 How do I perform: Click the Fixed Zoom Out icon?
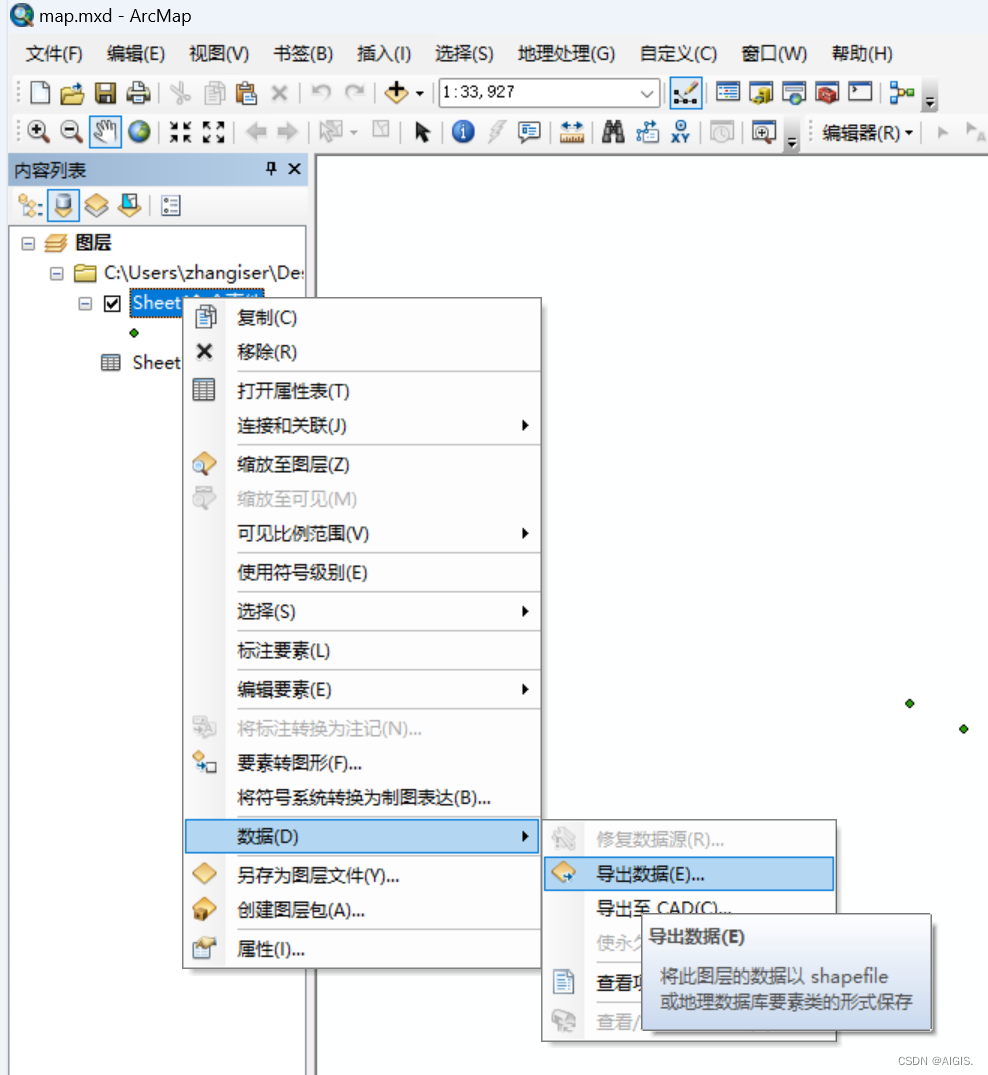[x=213, y=132]
